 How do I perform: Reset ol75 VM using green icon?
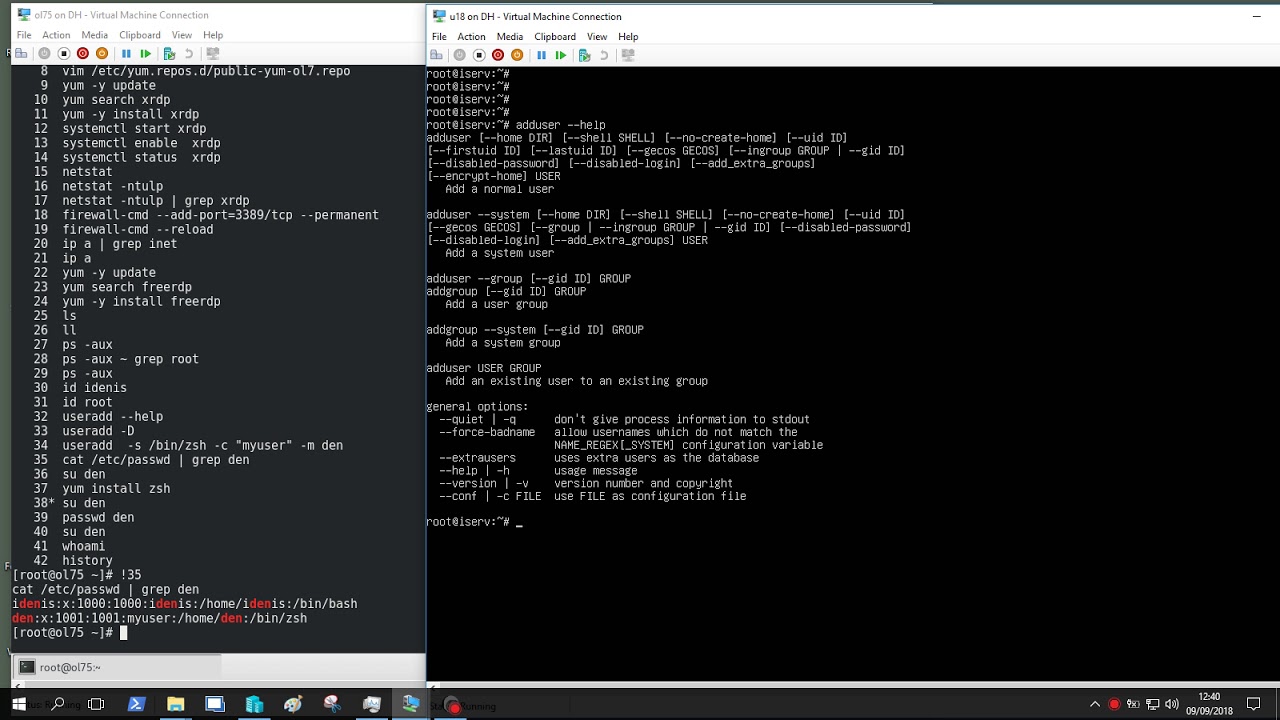(146, 53)
